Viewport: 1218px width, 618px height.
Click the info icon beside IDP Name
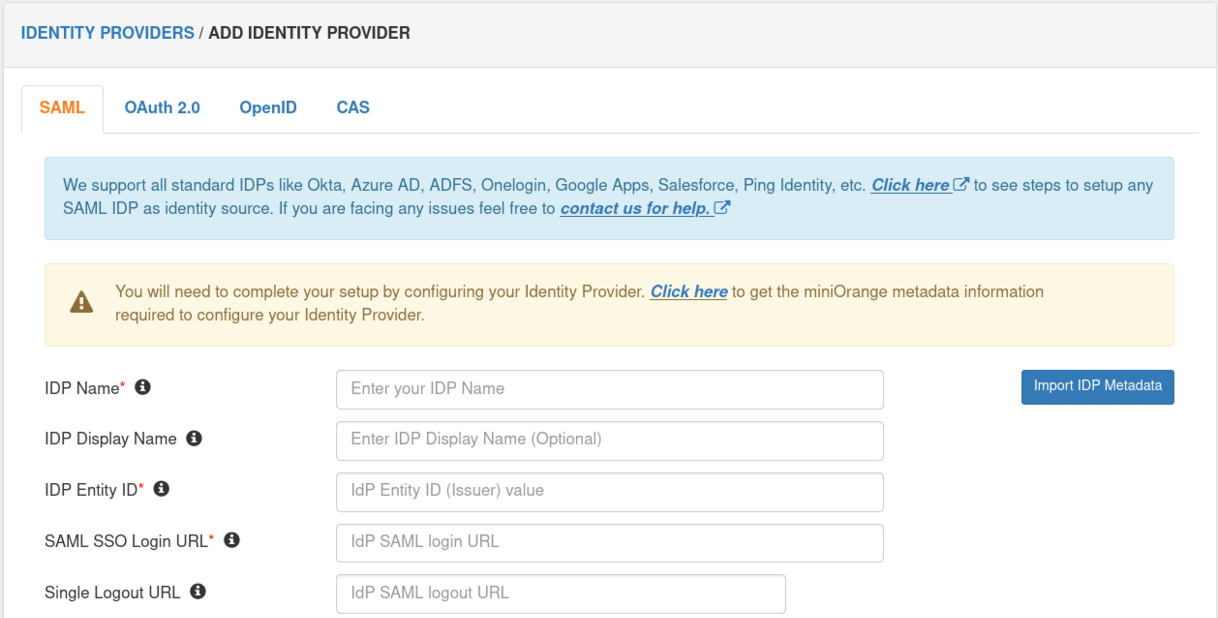tap(143, 387)
